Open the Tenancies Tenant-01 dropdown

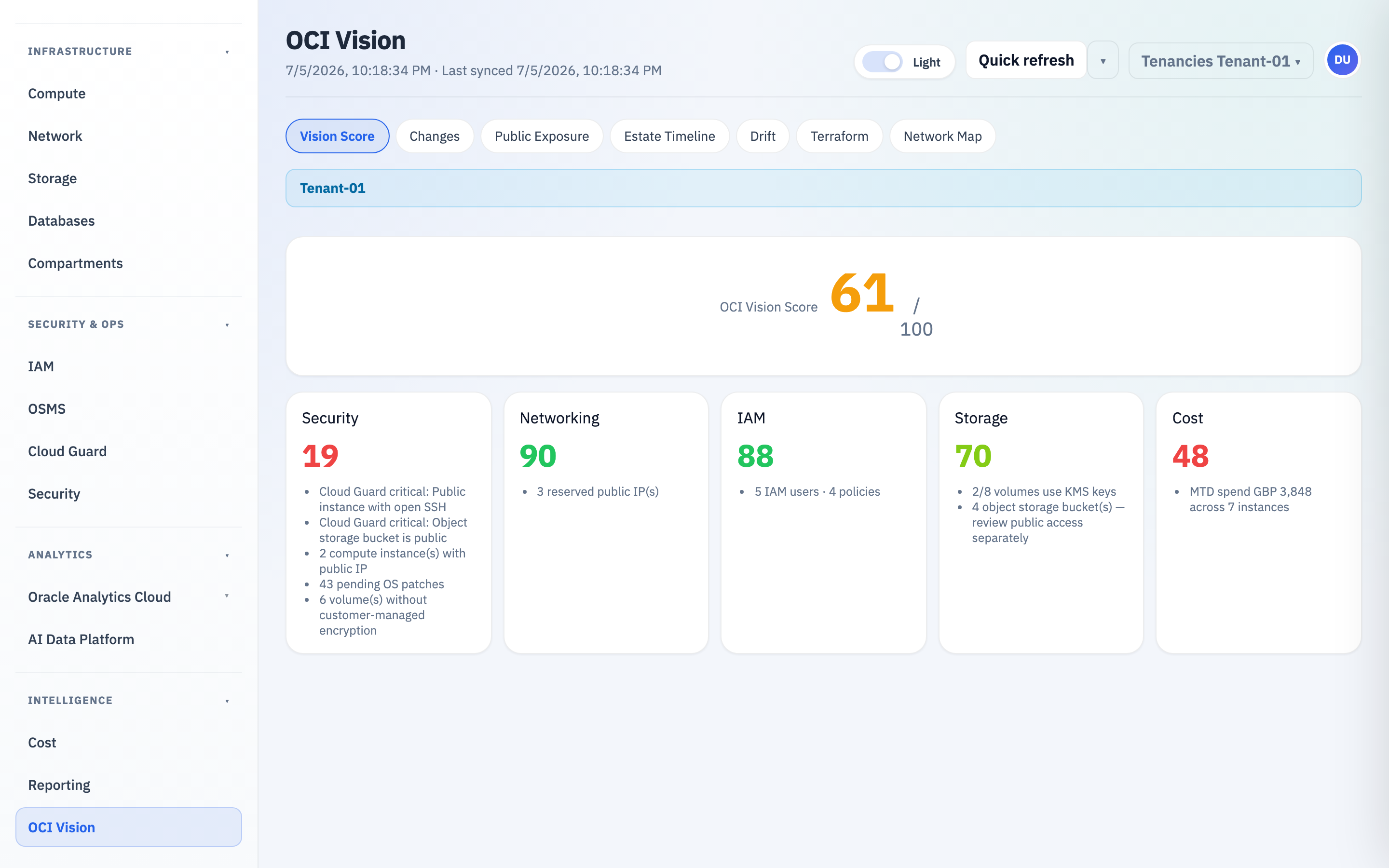coord(1220,61)
